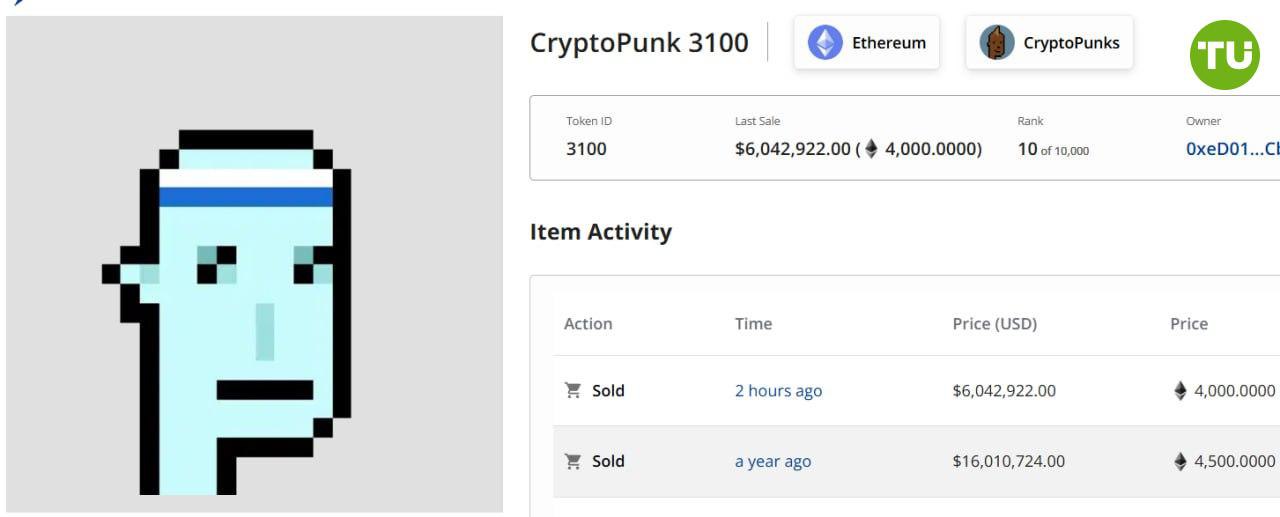The image size is (1280, 517).
Task: Click ETH icon beside 4,000.0000 in the activity table
Action: [1180, 390]
